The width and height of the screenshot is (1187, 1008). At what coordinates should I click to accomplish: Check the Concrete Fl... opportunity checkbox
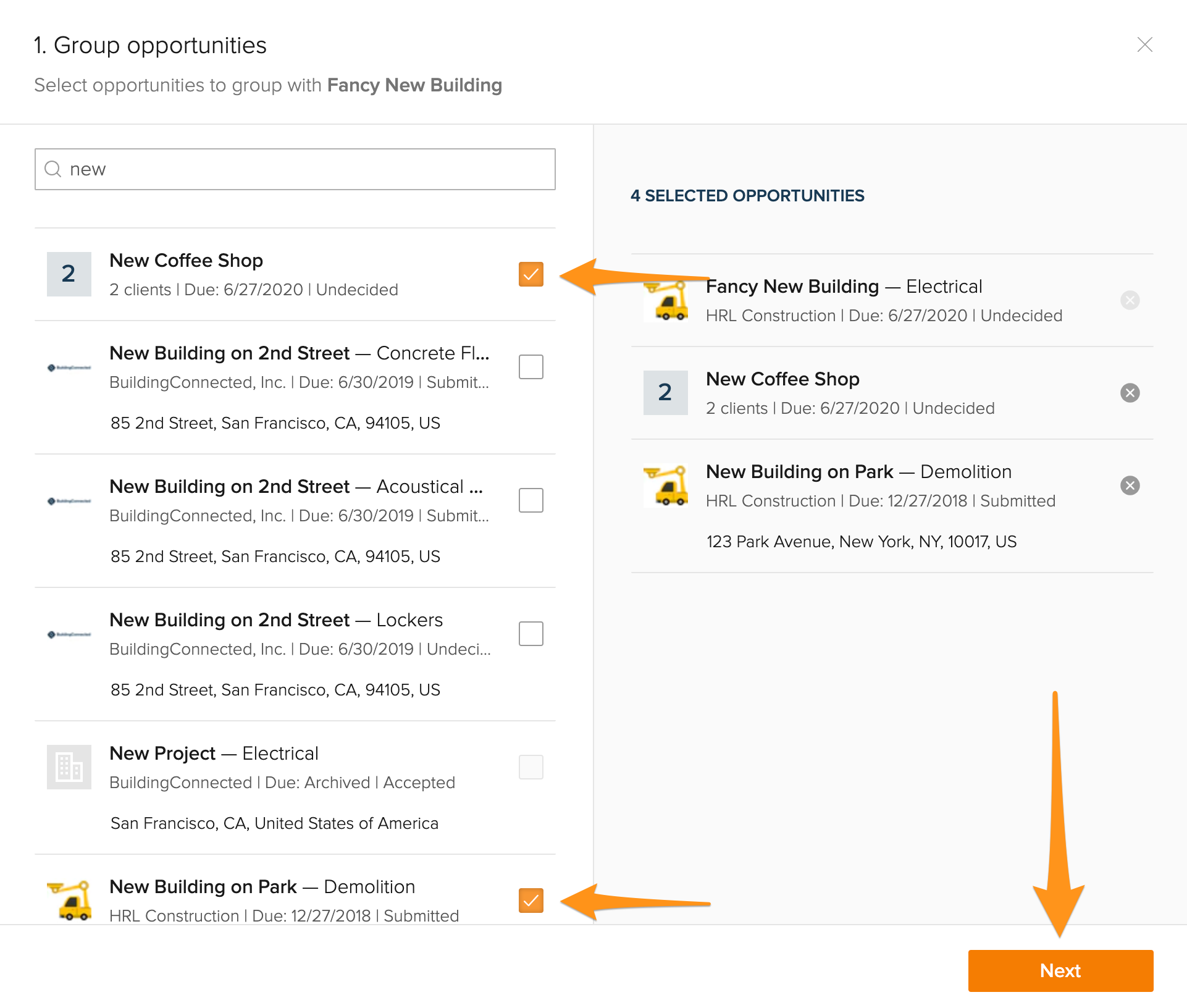[x=531, y=367]
